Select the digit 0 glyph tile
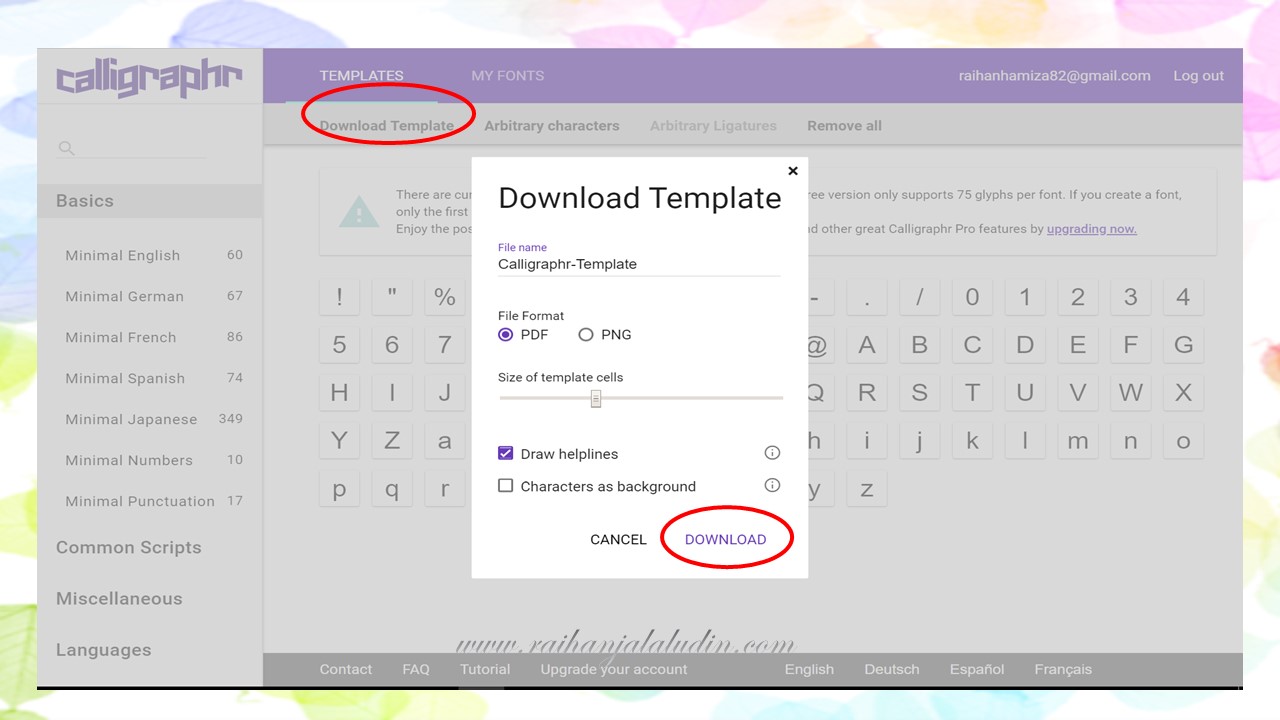 click(972, 297)
